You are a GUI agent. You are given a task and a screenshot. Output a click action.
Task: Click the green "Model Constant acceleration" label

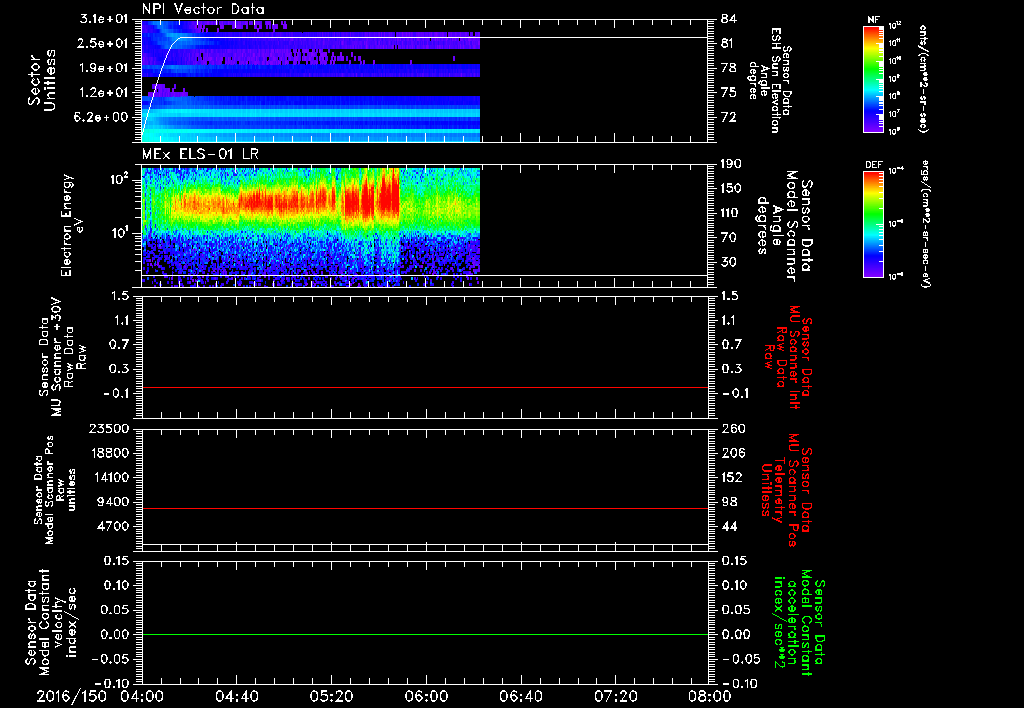(x=800, y=622)
